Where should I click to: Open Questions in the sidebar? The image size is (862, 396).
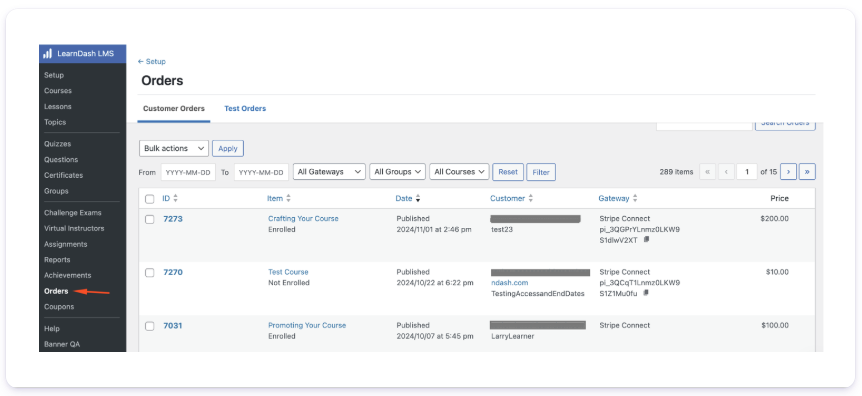[61, 160]
